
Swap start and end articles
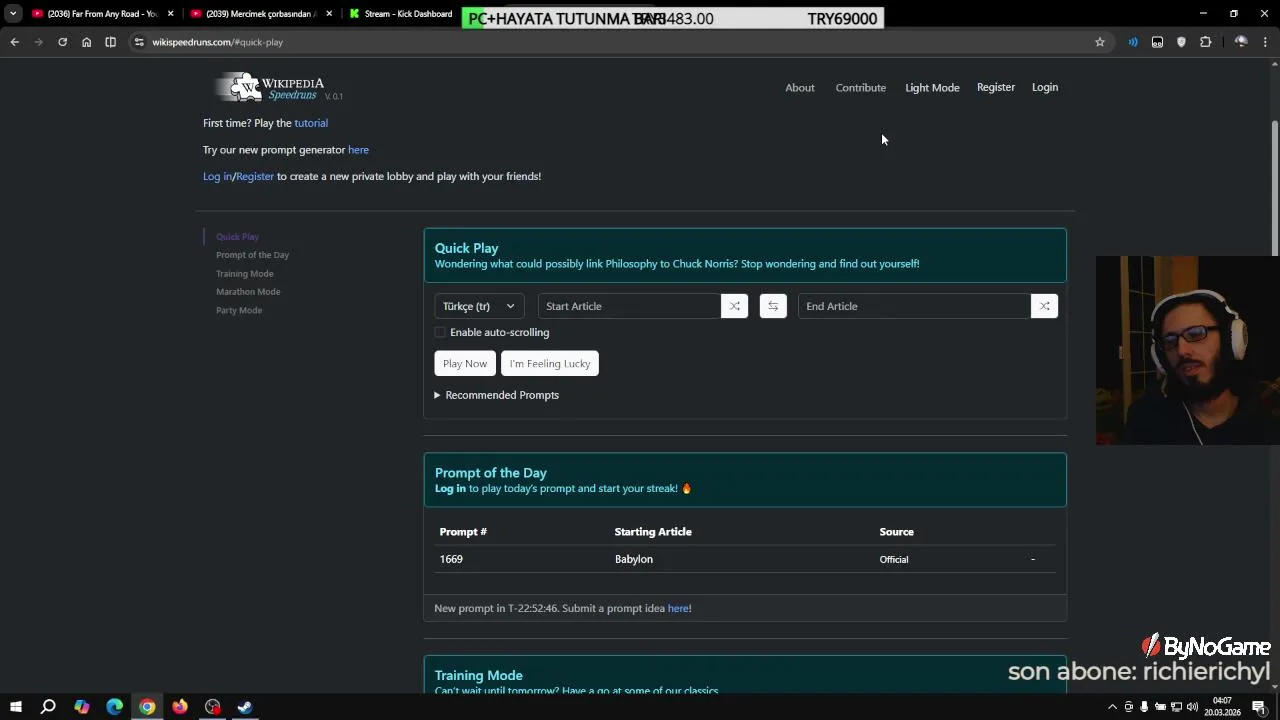point(773,306)
